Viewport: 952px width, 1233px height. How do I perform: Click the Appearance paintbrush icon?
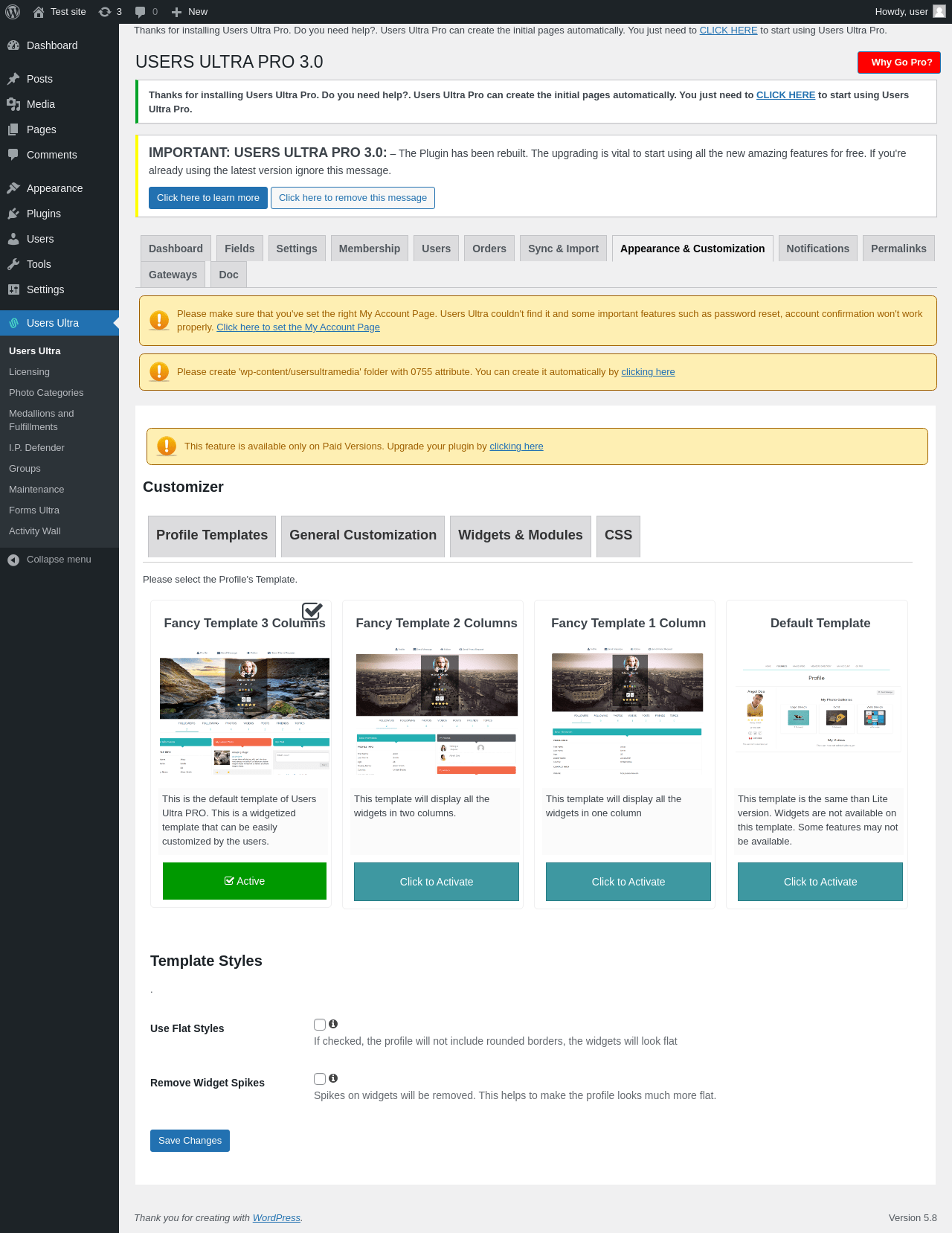click(x=13, y=188)
